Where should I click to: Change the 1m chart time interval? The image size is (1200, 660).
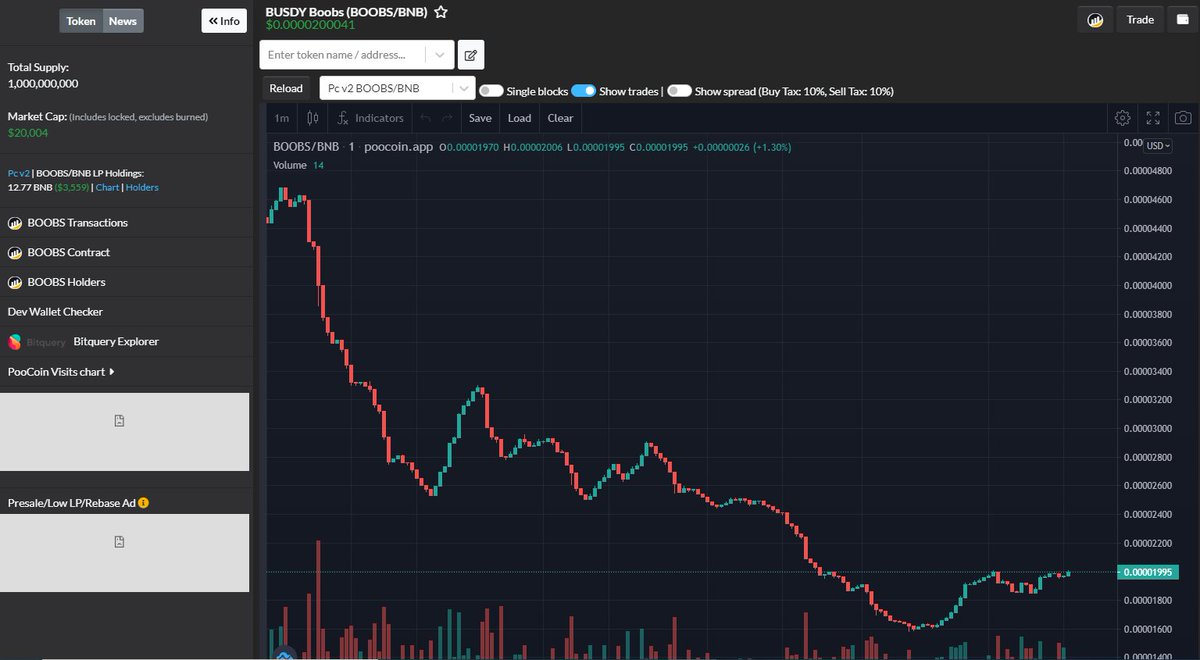(x=283, y=118)
